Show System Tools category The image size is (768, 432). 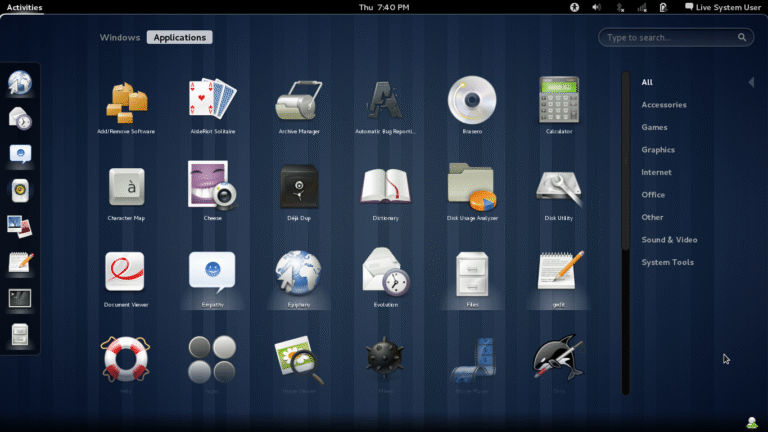point(667,262)
